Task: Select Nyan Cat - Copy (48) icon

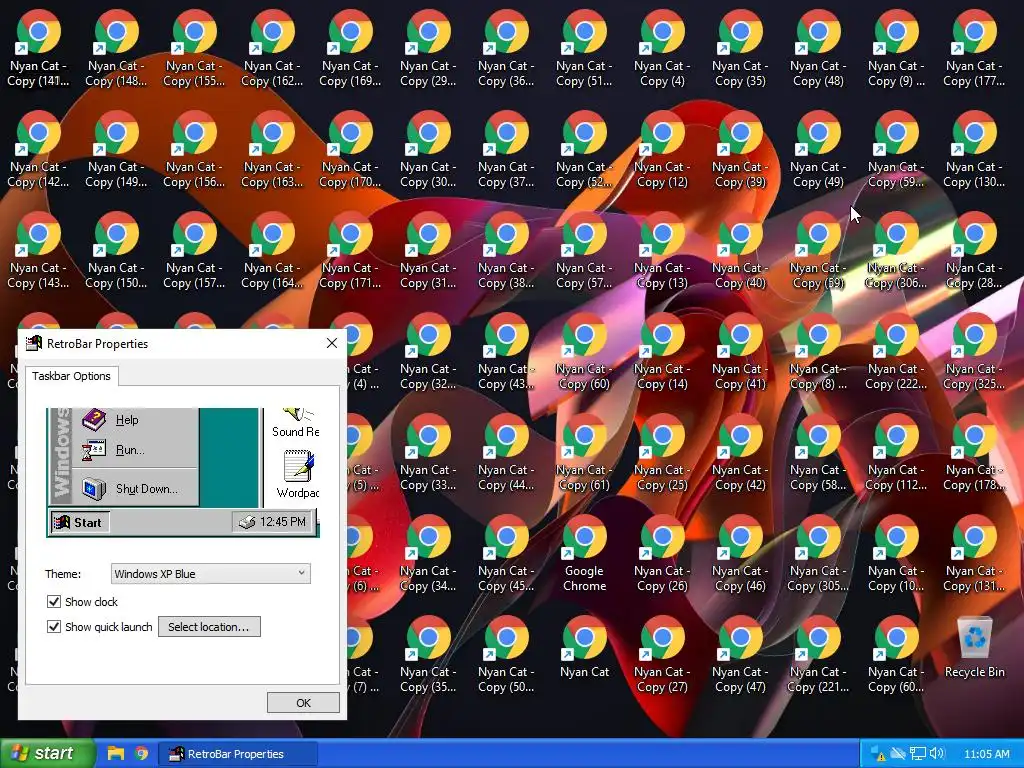Action: click(818, 48)
